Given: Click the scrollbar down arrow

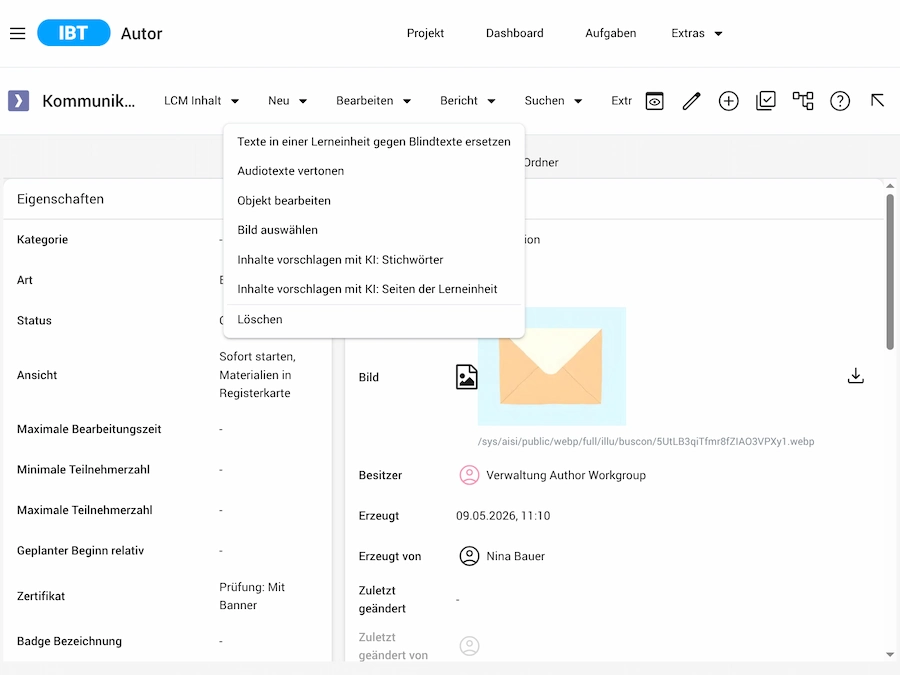Looking at the screenshot, I should [890, 654].
